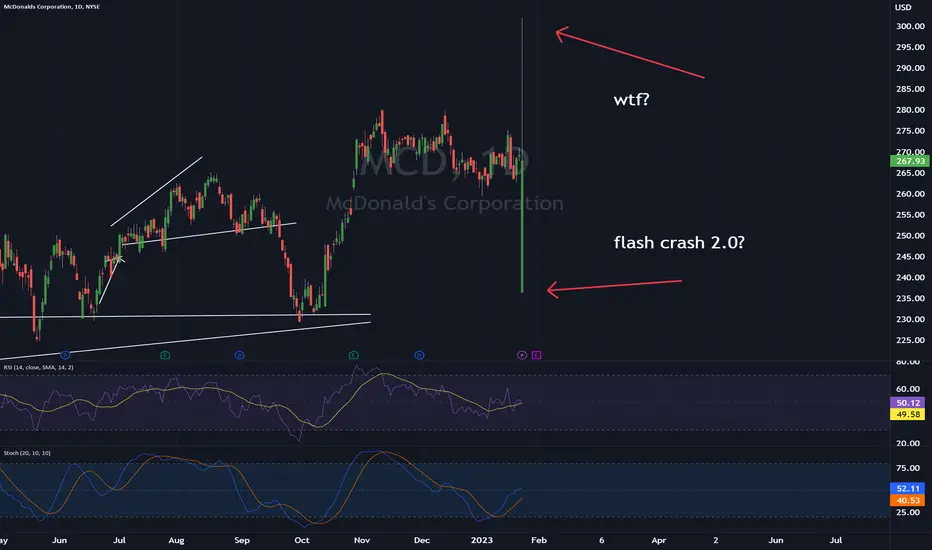Screen dimensions: 932x550
Task: Click the 225.00 price scale label
Action: click(910, 340)
